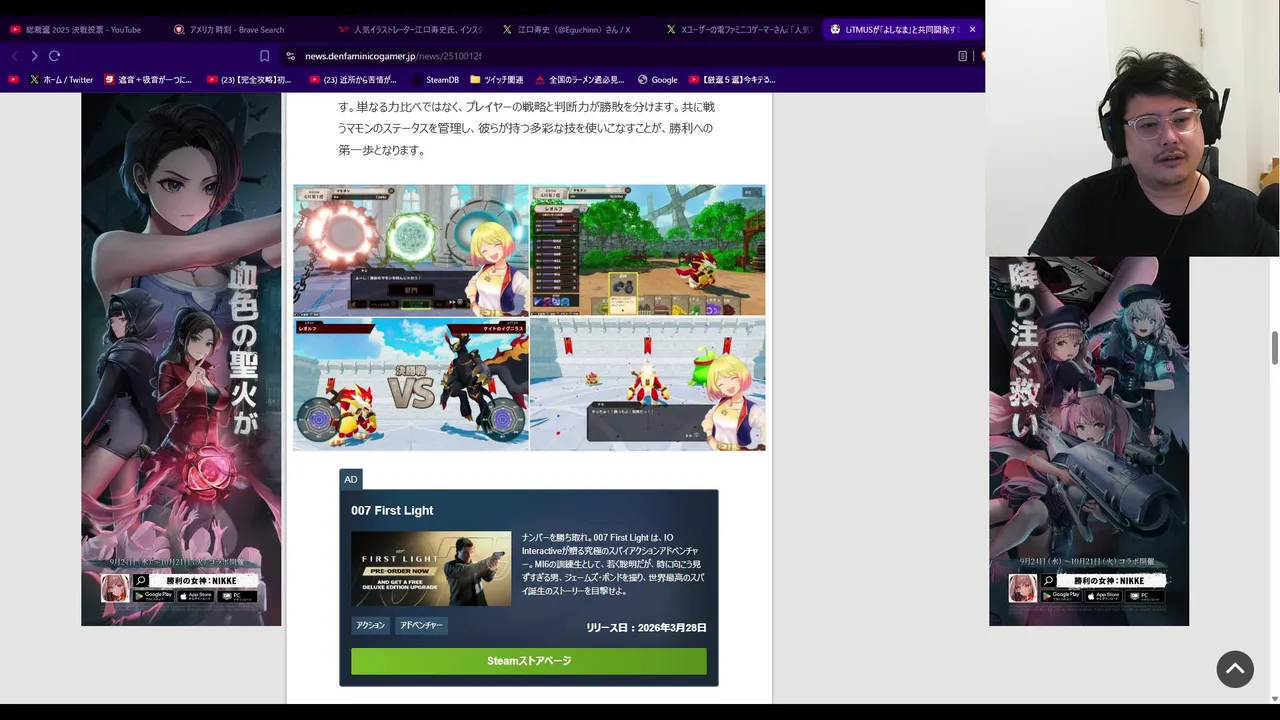Close the LiTMUS tab with its X
Viewport: 1280px width, 720px height.
point(972,30)
